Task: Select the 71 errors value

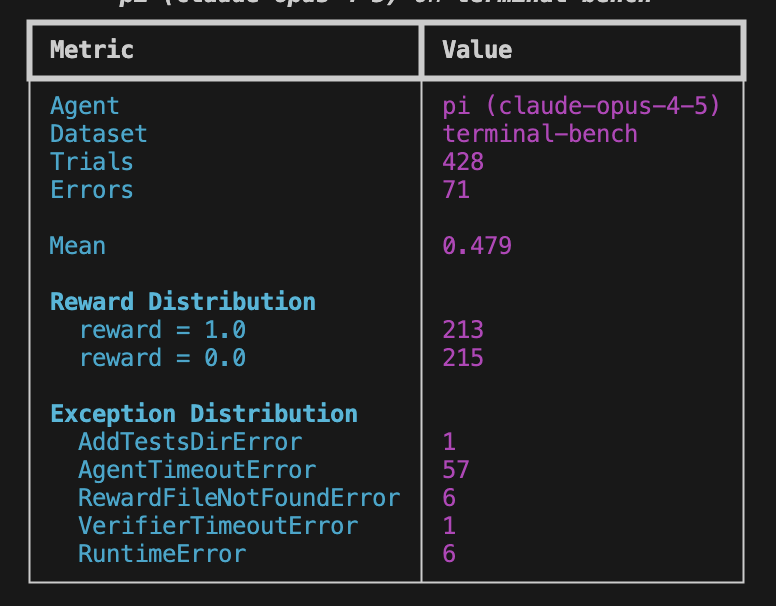Action: (456, 190)
